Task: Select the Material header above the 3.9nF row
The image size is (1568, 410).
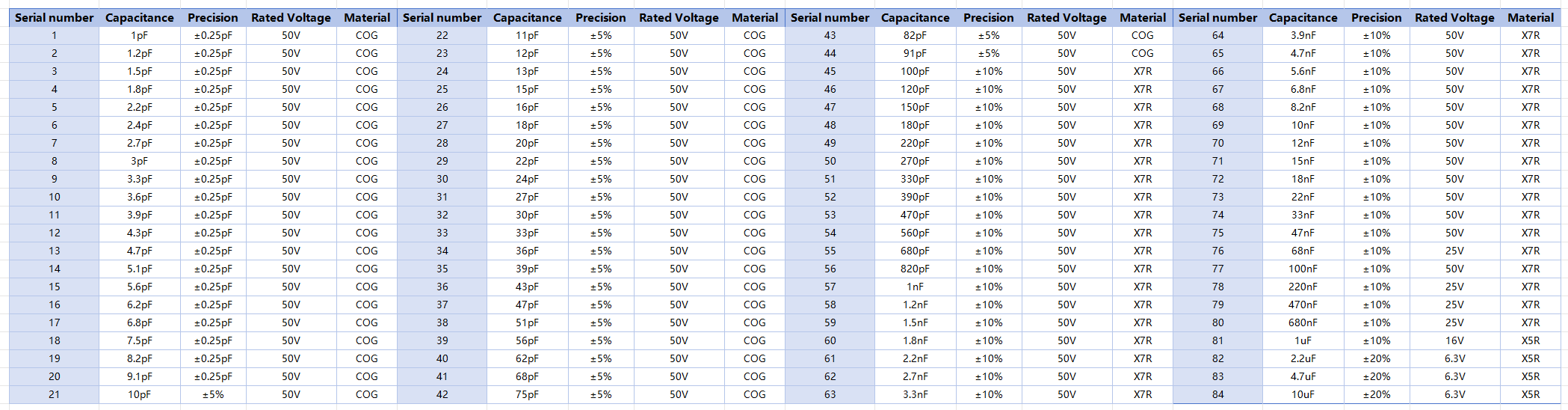Action: [1531, 17]
